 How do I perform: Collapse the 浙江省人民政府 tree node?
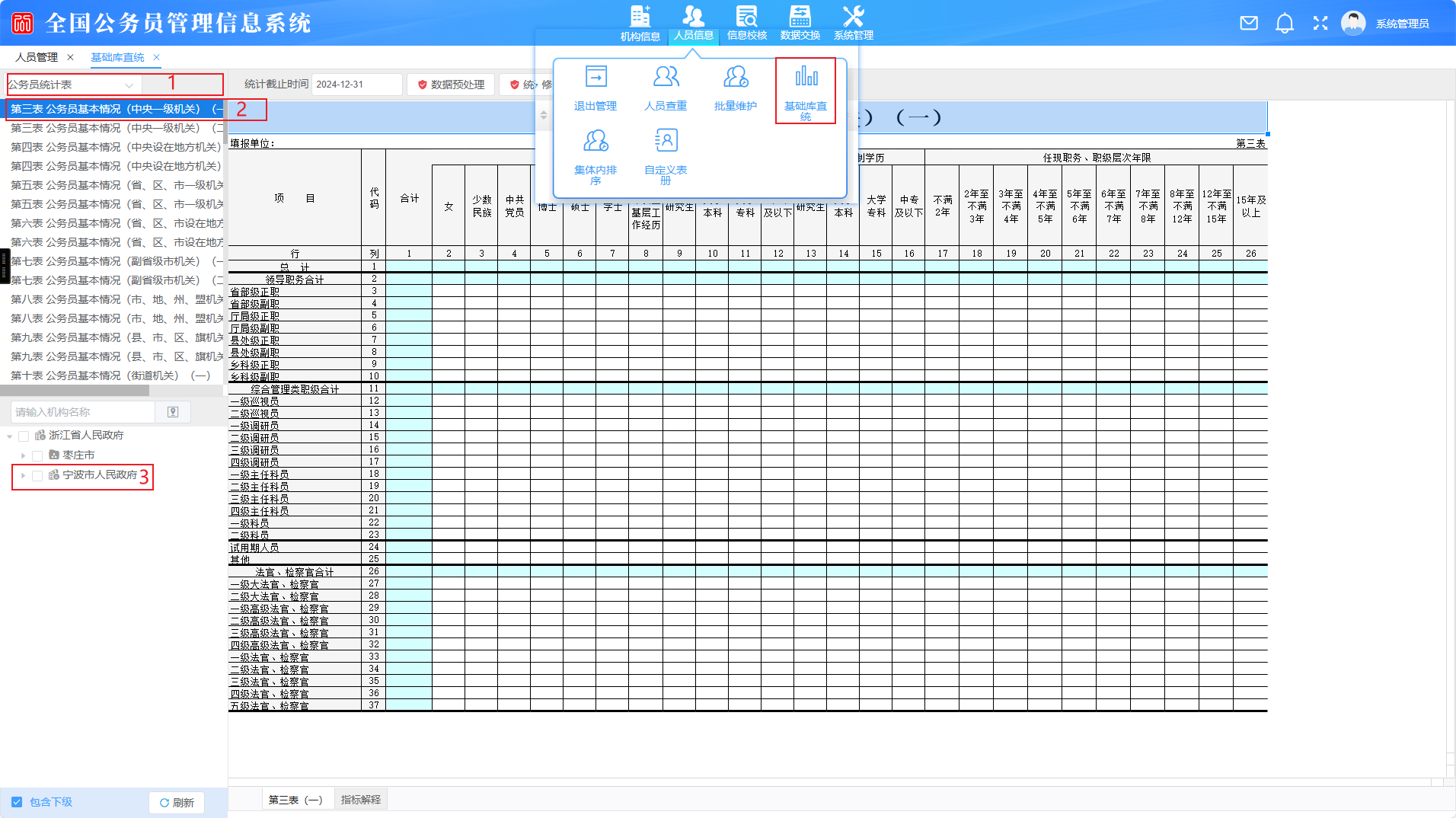10,436
